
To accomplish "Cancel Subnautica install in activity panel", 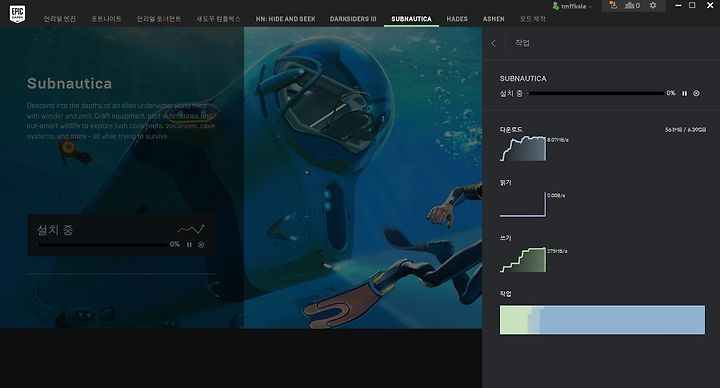I will click(x=697, y=93).
